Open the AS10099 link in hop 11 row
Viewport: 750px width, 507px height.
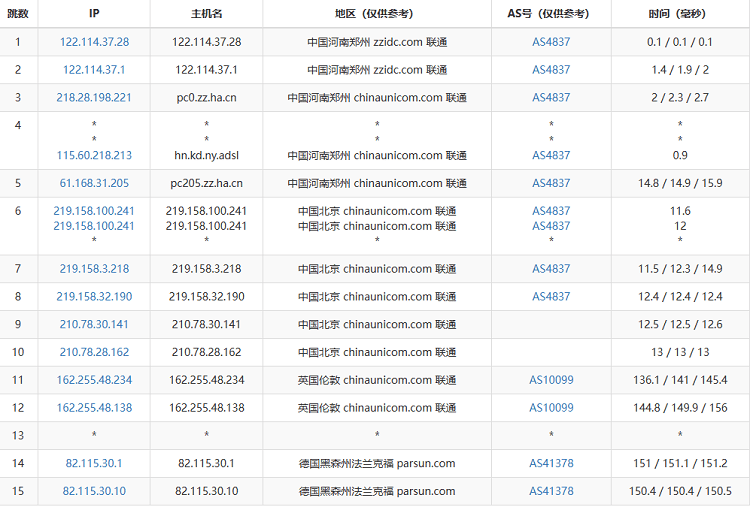click(x=551, y=380)
